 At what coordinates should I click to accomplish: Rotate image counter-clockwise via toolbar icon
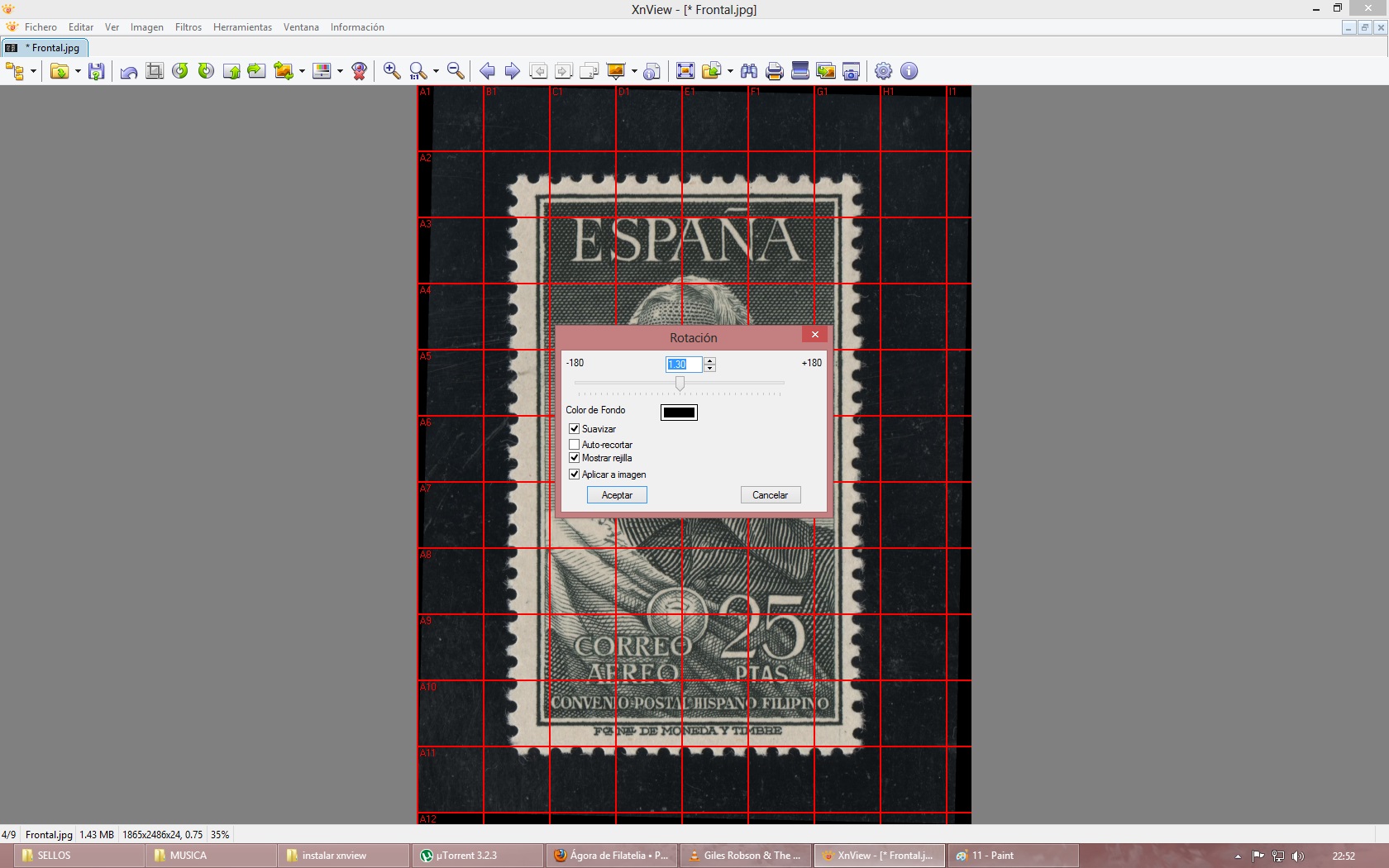pos(180,71)
